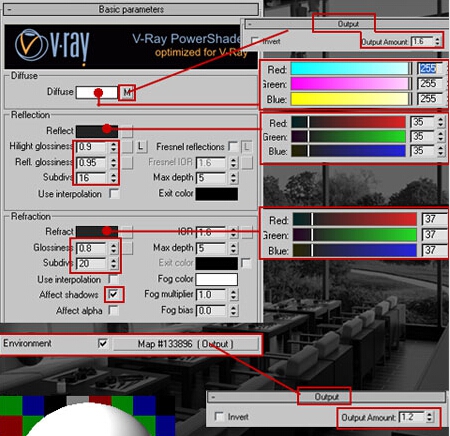Adjust the Output Amount 1.2 spinner

429,417
